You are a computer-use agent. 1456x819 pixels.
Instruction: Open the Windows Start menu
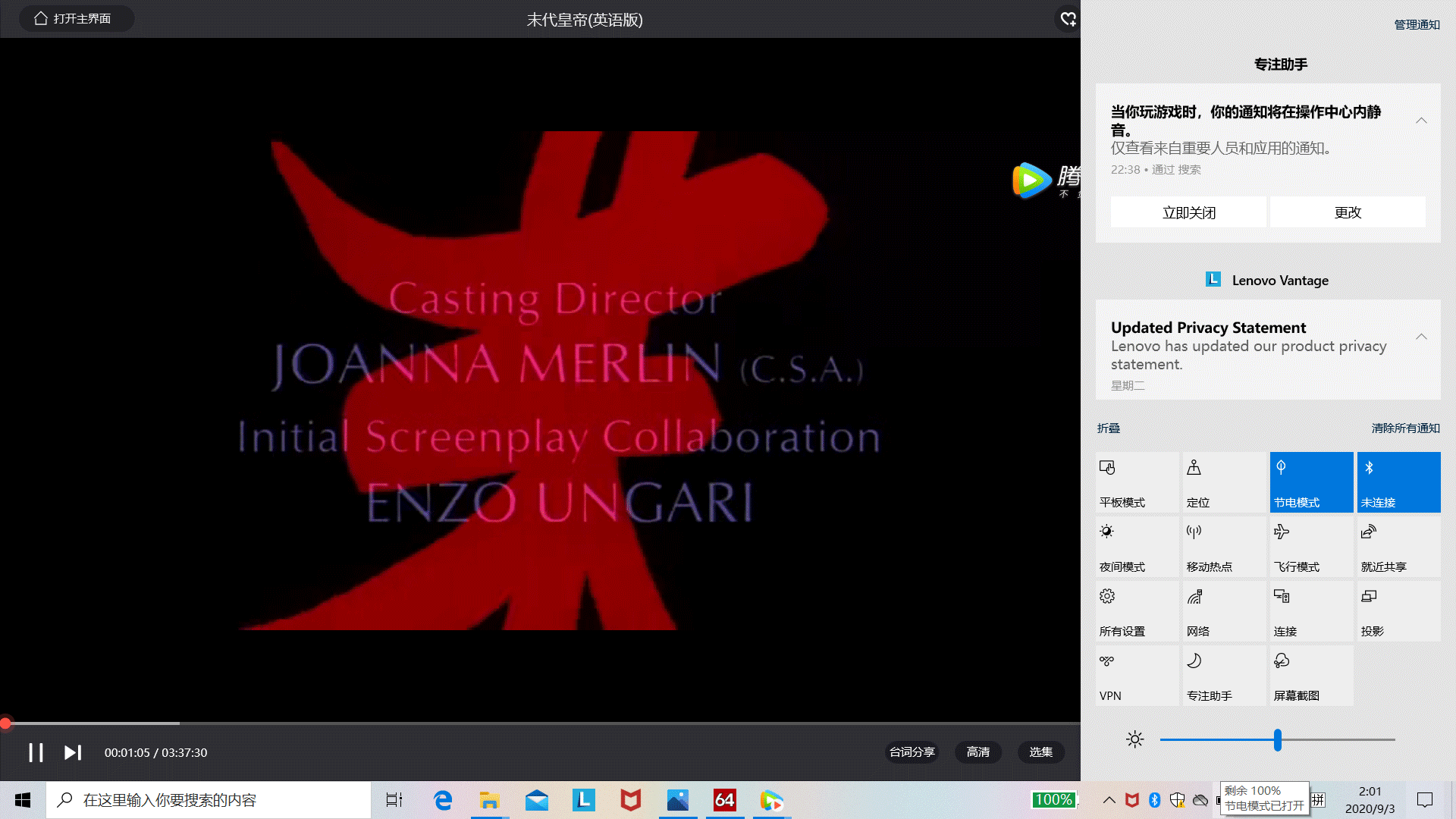click(x=23, y=800)
